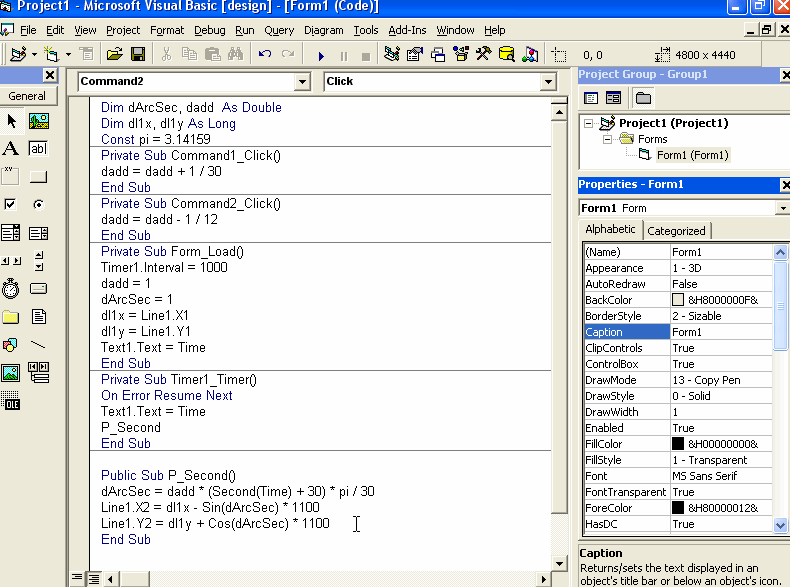
Task: Collapse the Forms folder in project tree
Action: (609, 139)
